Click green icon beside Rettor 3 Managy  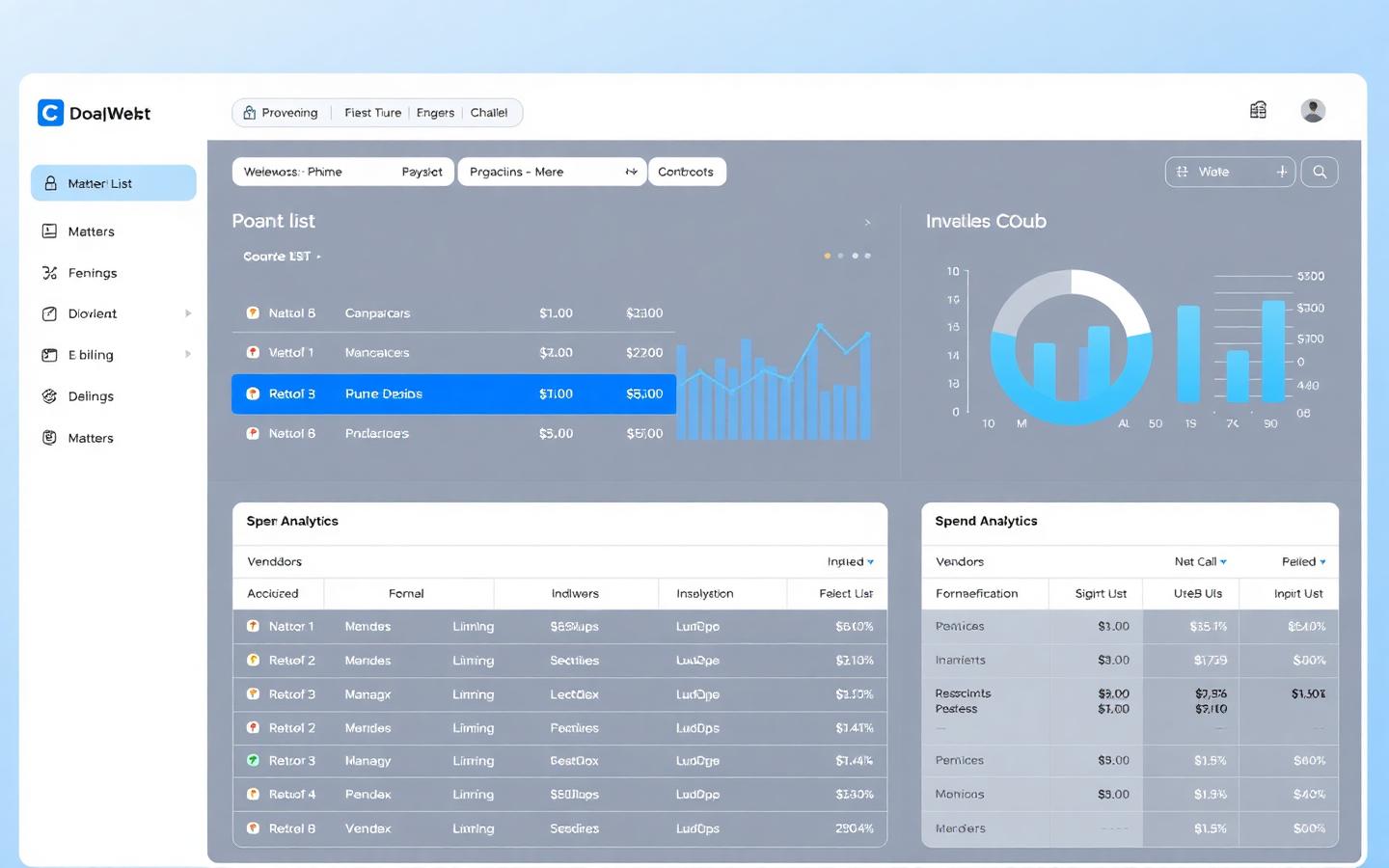click(253, 760)
